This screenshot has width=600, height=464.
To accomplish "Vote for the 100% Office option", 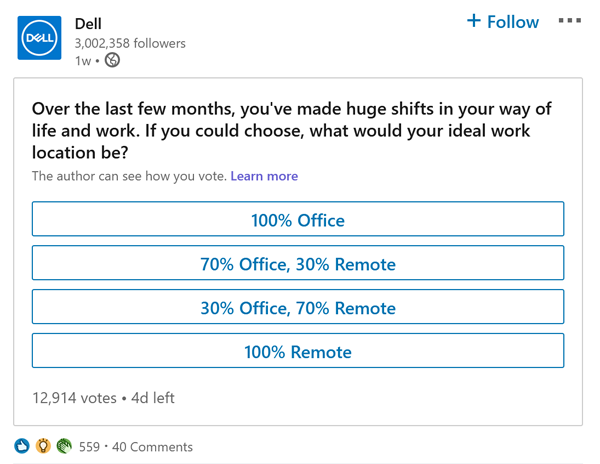I will tap(298, 220).
